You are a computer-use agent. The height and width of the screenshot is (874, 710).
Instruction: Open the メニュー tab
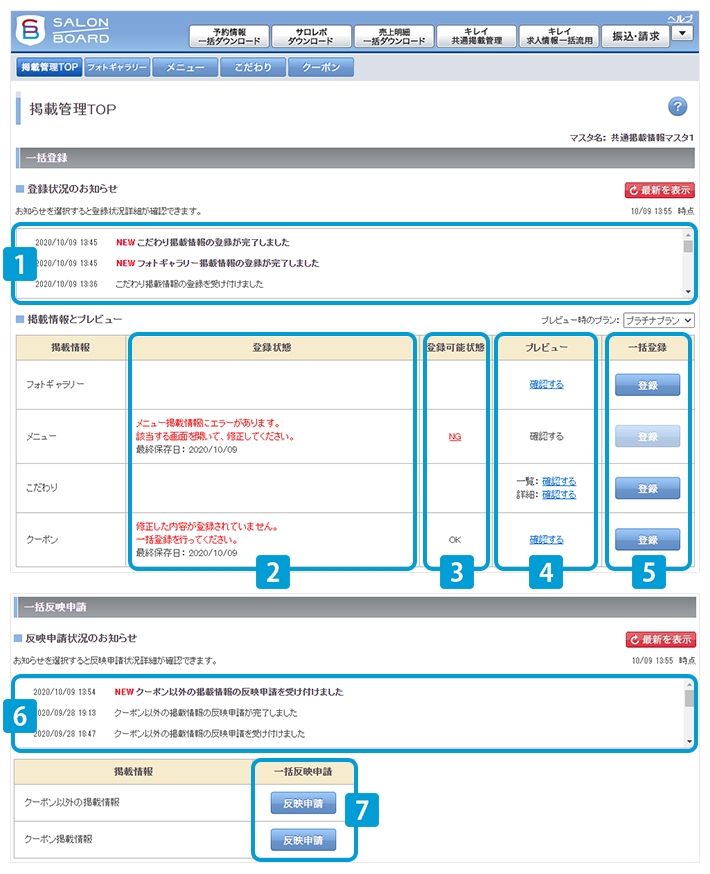click(185, 68)
